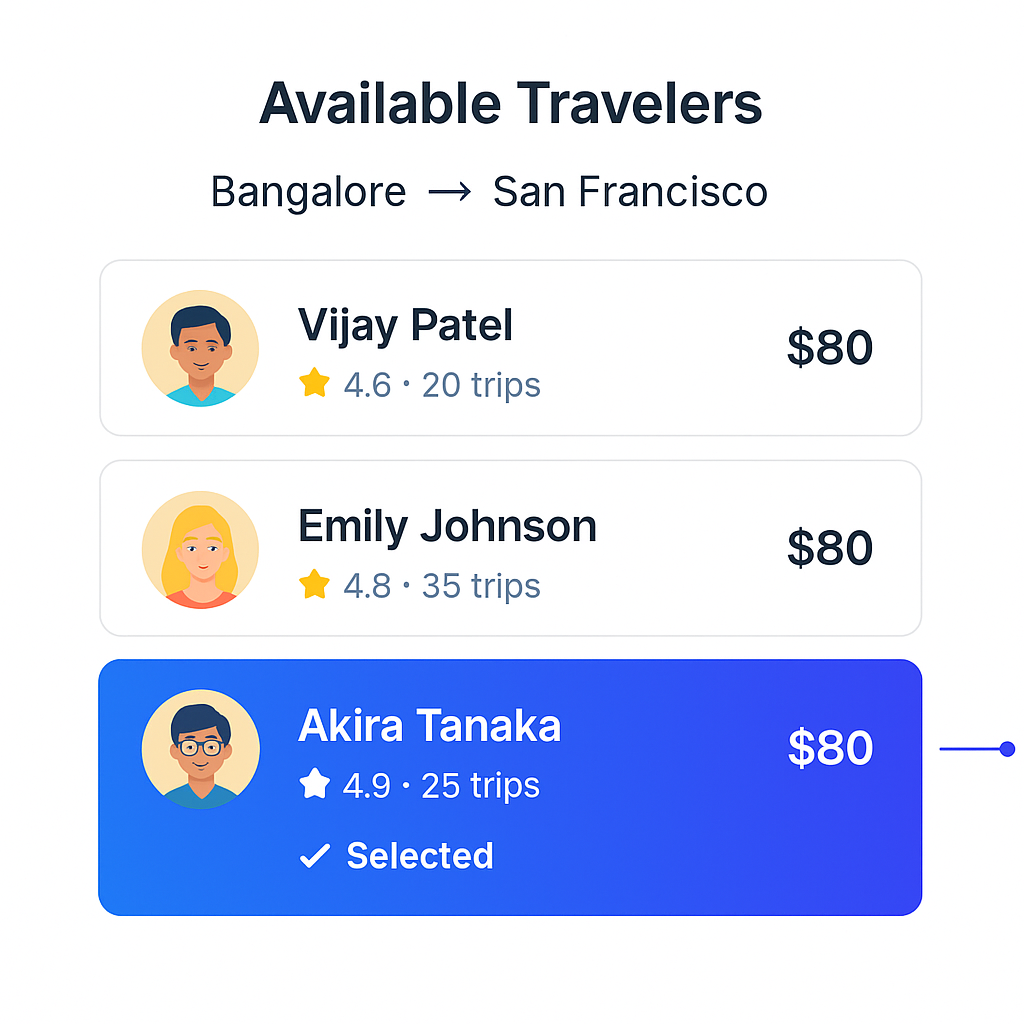Click Emily Johnson's avatar picture
Viewport: 1024px width, 1024px height.
click(200, 549)
